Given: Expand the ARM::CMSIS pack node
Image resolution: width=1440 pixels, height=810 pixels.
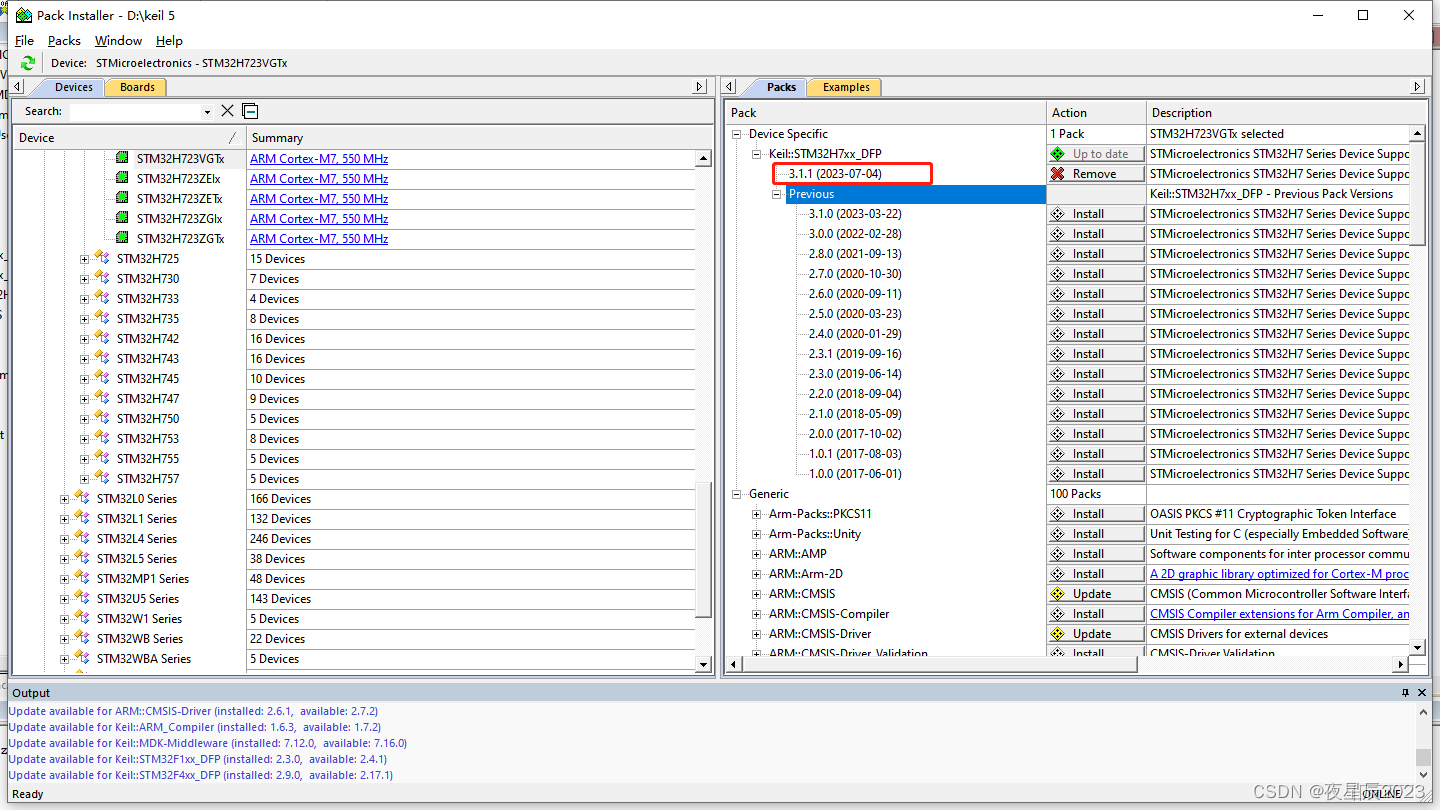Looking at the screenshot, I should click(x=757, y=594).
